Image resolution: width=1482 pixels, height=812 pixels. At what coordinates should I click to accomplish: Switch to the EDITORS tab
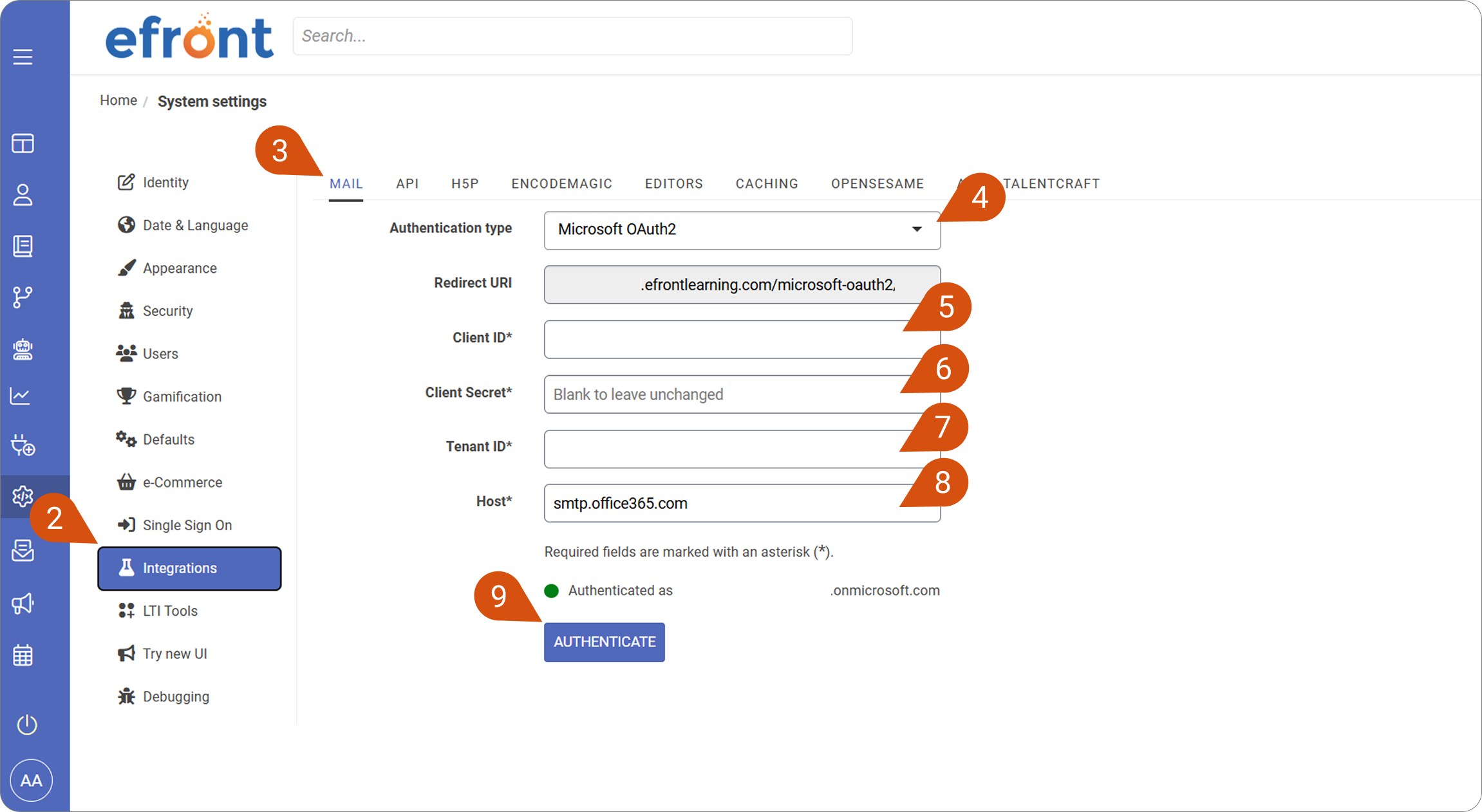pyautogui.click(x=674, y=184)
